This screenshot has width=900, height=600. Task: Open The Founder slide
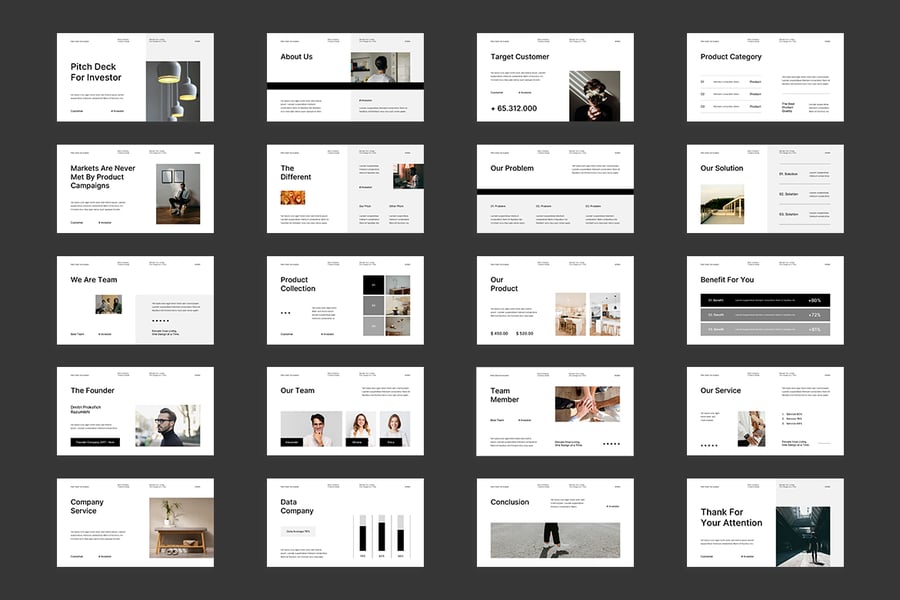pyautogui.click(x=134, y=411)
